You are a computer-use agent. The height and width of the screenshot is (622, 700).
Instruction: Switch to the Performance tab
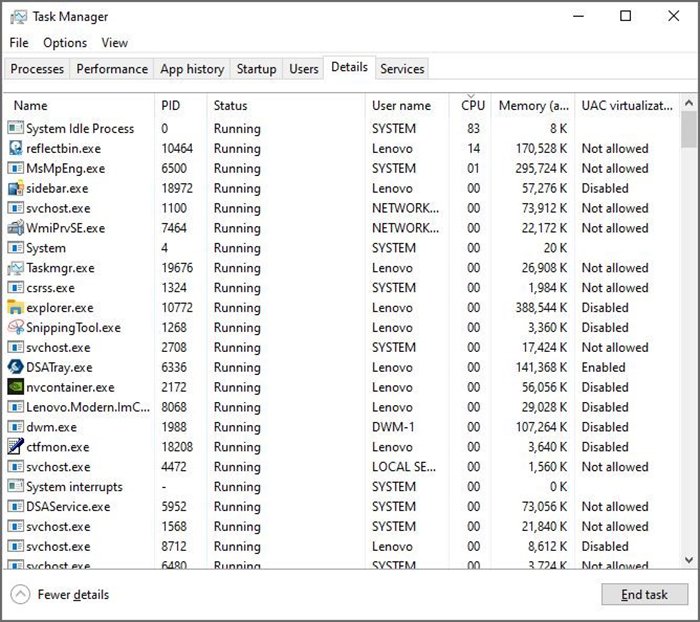coord(112,69)
